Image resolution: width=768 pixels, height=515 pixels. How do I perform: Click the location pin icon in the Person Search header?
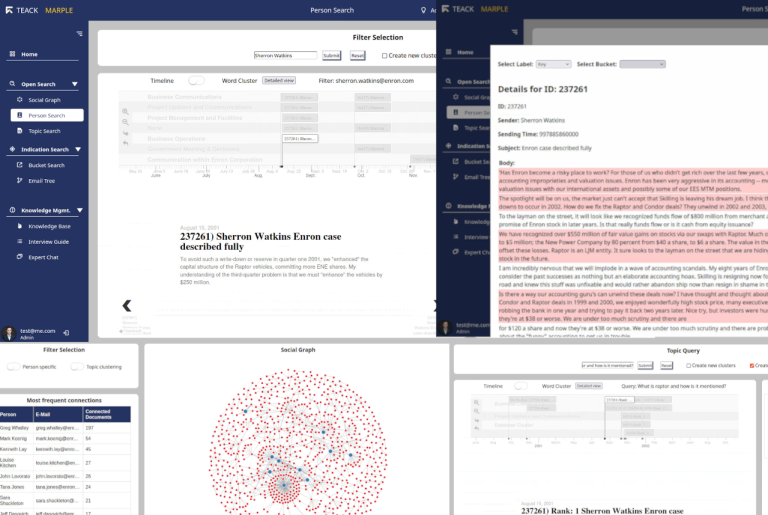pyautogui.click(x=424, y=10)
